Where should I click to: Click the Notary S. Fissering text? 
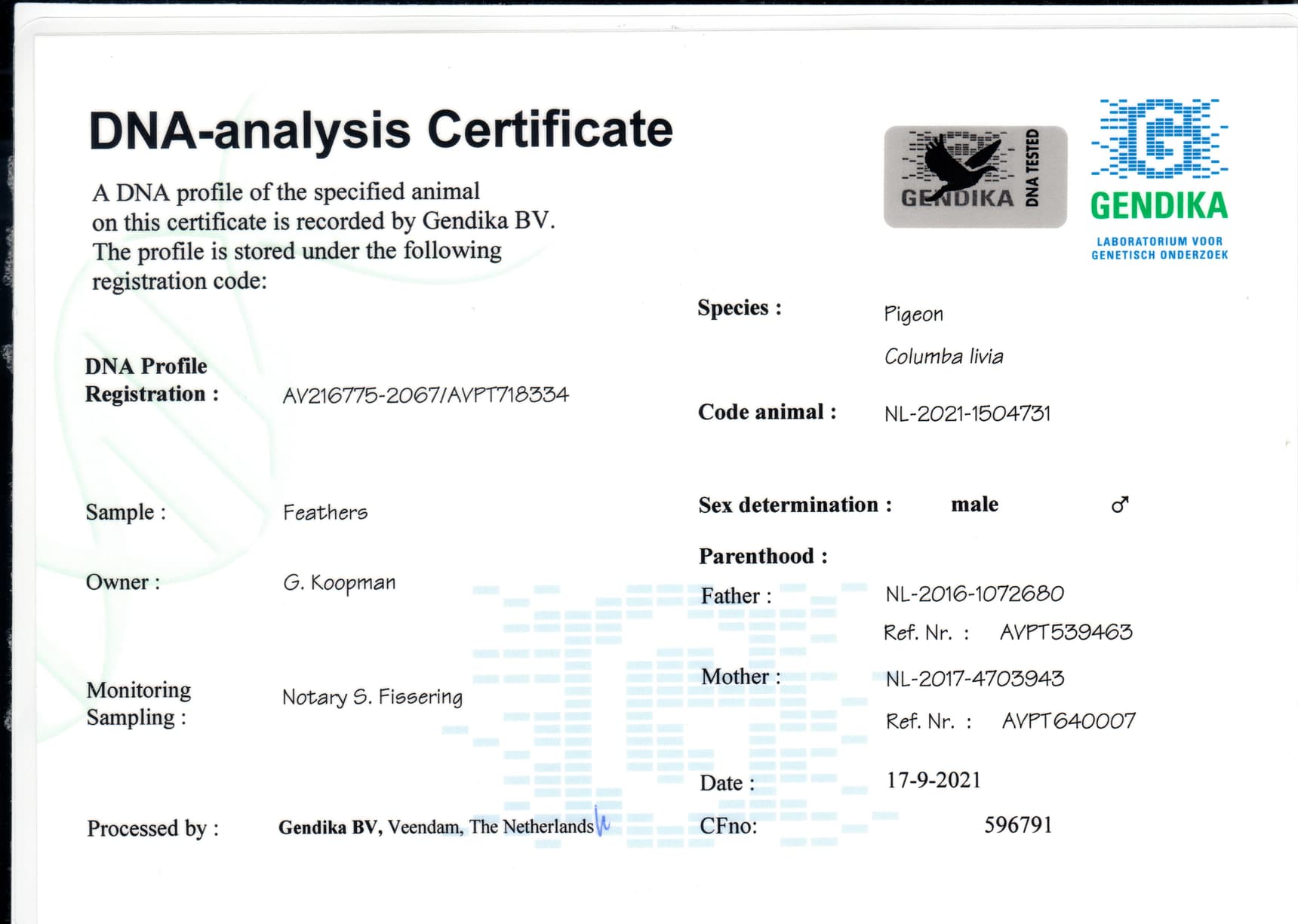[372, 697]
